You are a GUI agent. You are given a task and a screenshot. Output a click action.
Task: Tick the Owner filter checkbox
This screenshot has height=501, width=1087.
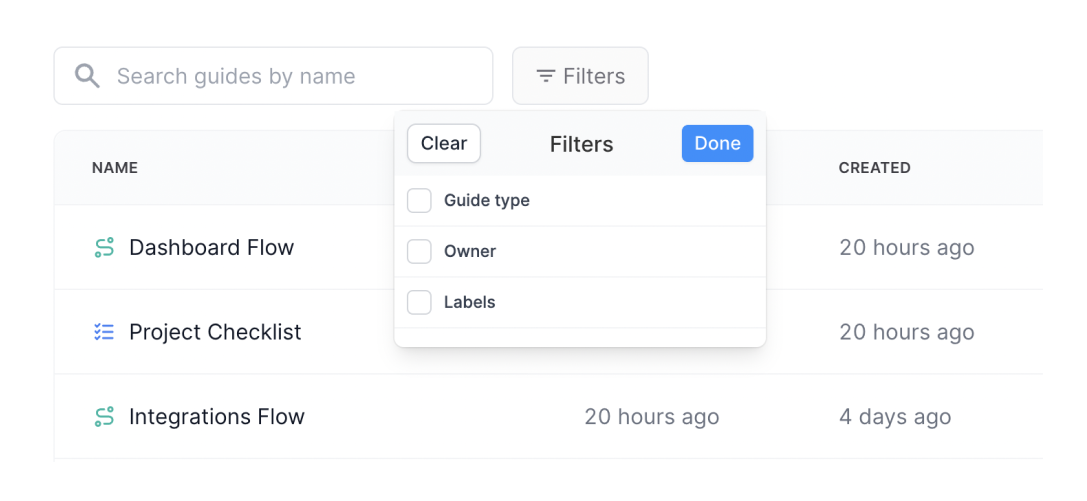coord(419,252)
